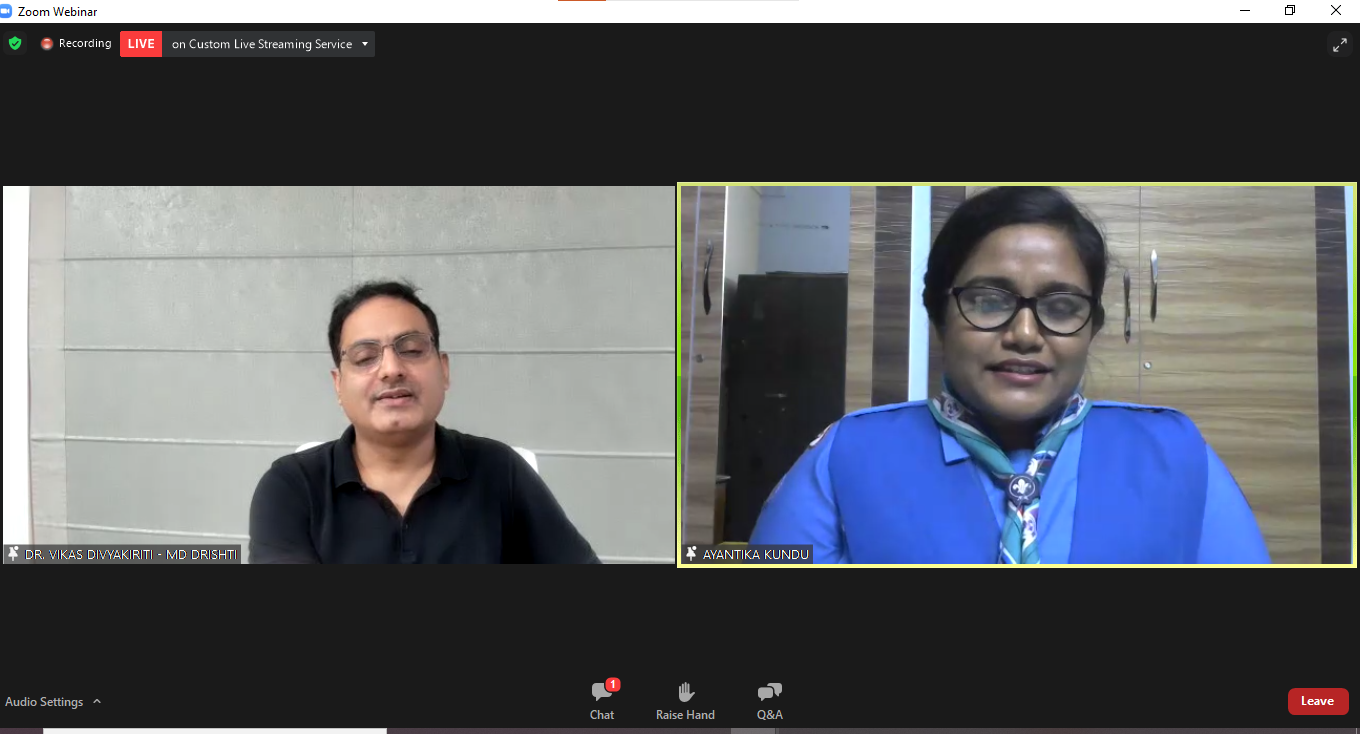
Task: Click the red LIVE badge
Action: [141, 44]
